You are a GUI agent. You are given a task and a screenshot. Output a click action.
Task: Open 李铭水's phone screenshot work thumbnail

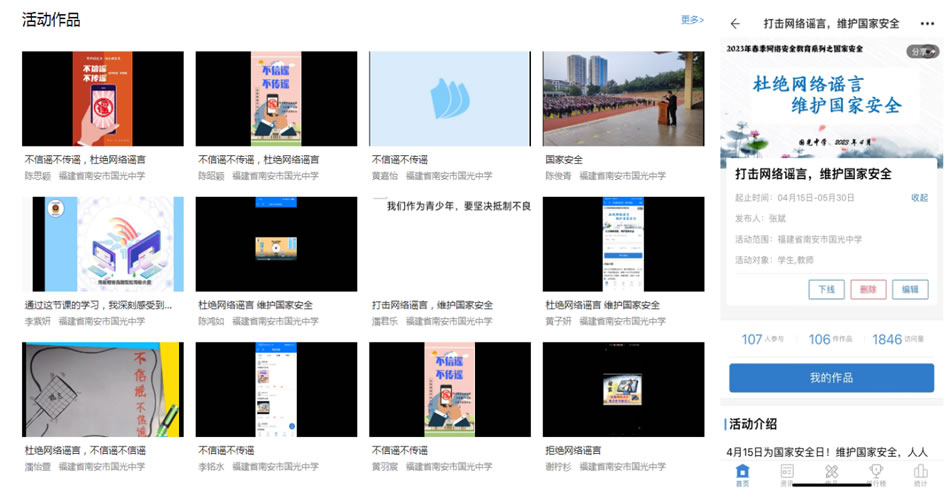[x=276, y=389]
